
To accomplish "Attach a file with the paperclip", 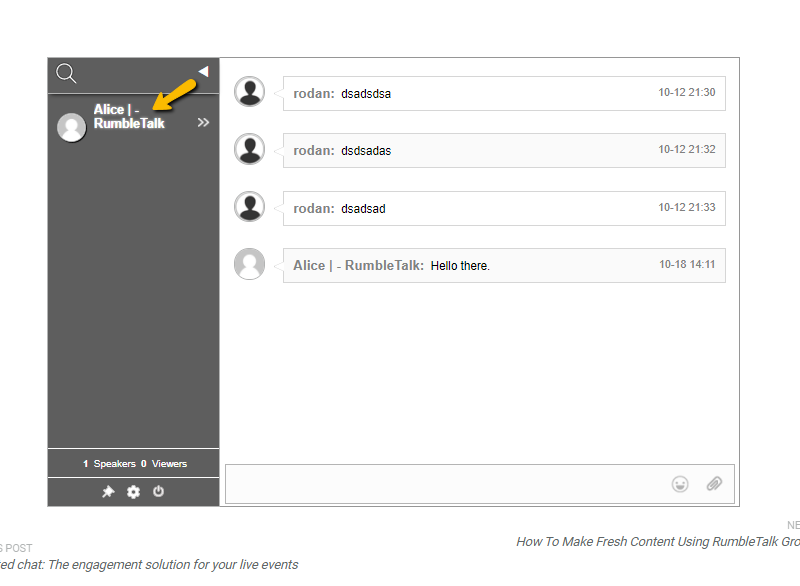I will [x=714, y=483].
